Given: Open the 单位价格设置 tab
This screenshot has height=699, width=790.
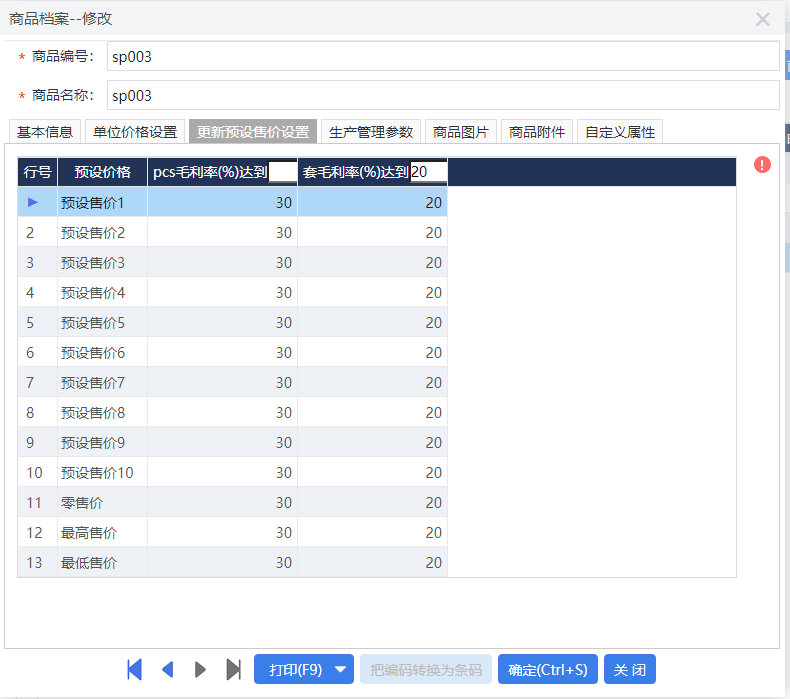Looking at the screenshot, I should pos(135,132).
